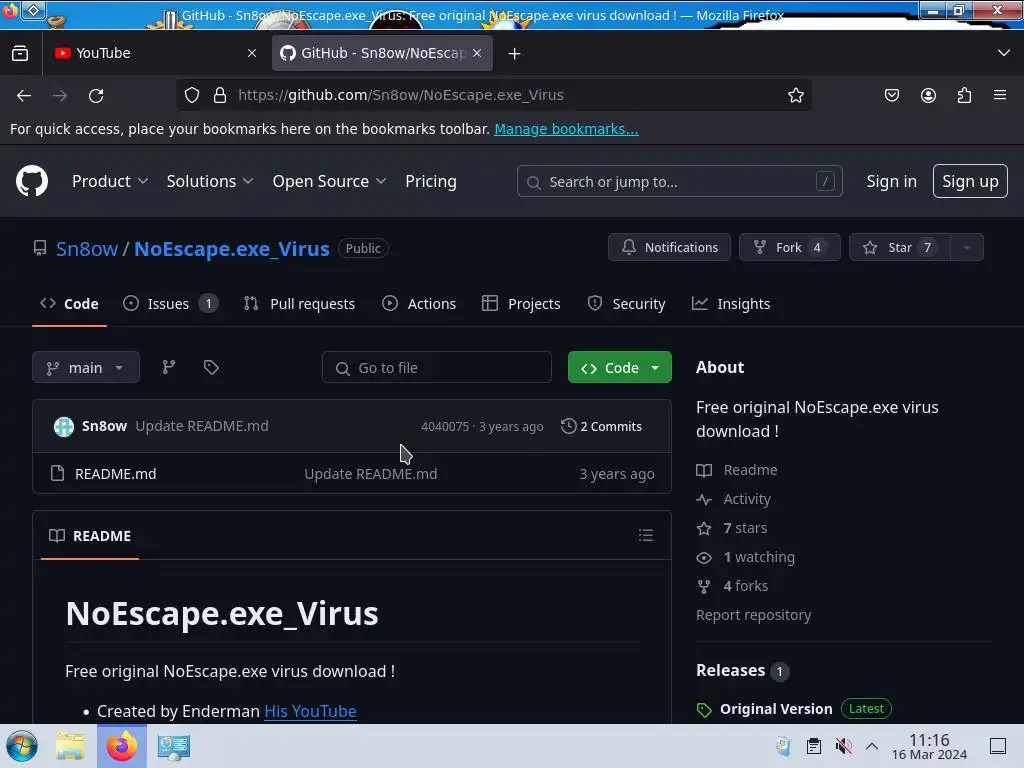The width and height of the screenshot is (1024, 768).
Task: Open the Manage bookmarks link
Action: pos(566,129)
